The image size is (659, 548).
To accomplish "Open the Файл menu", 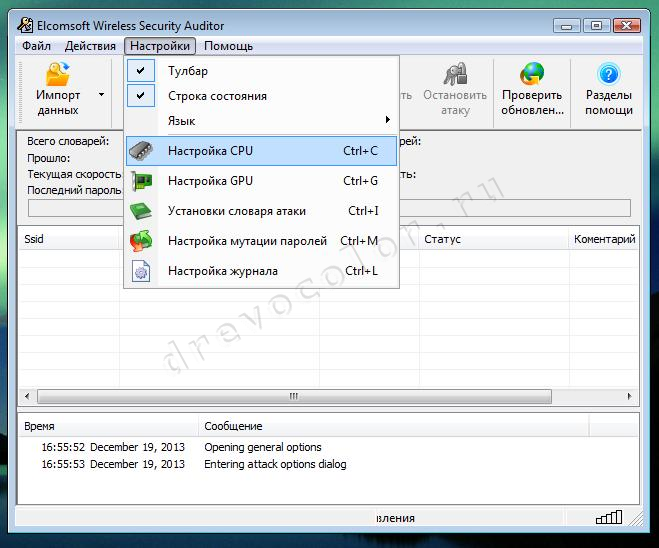I will point(36,46).
